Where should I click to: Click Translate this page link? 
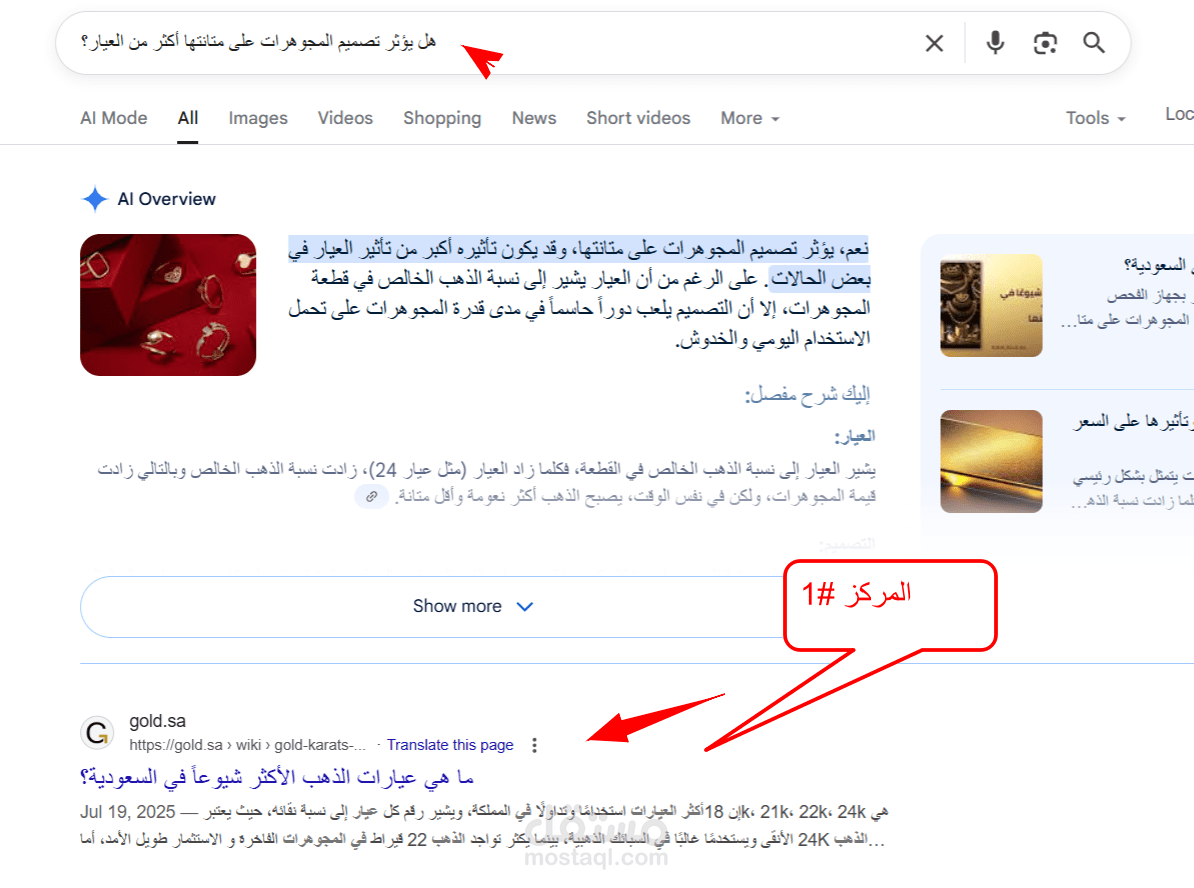click(450, 745)
